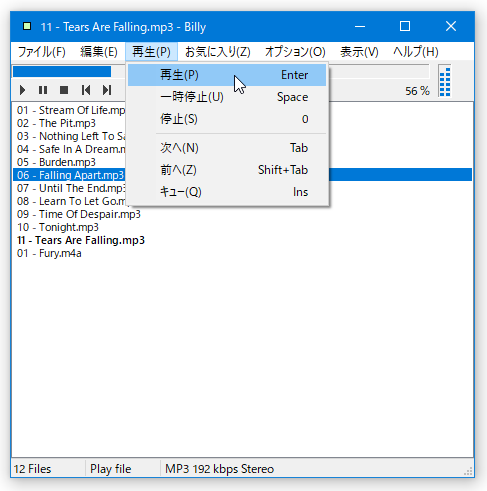Select 06 - Falling Apart.mp3

(x=70, y=175)
